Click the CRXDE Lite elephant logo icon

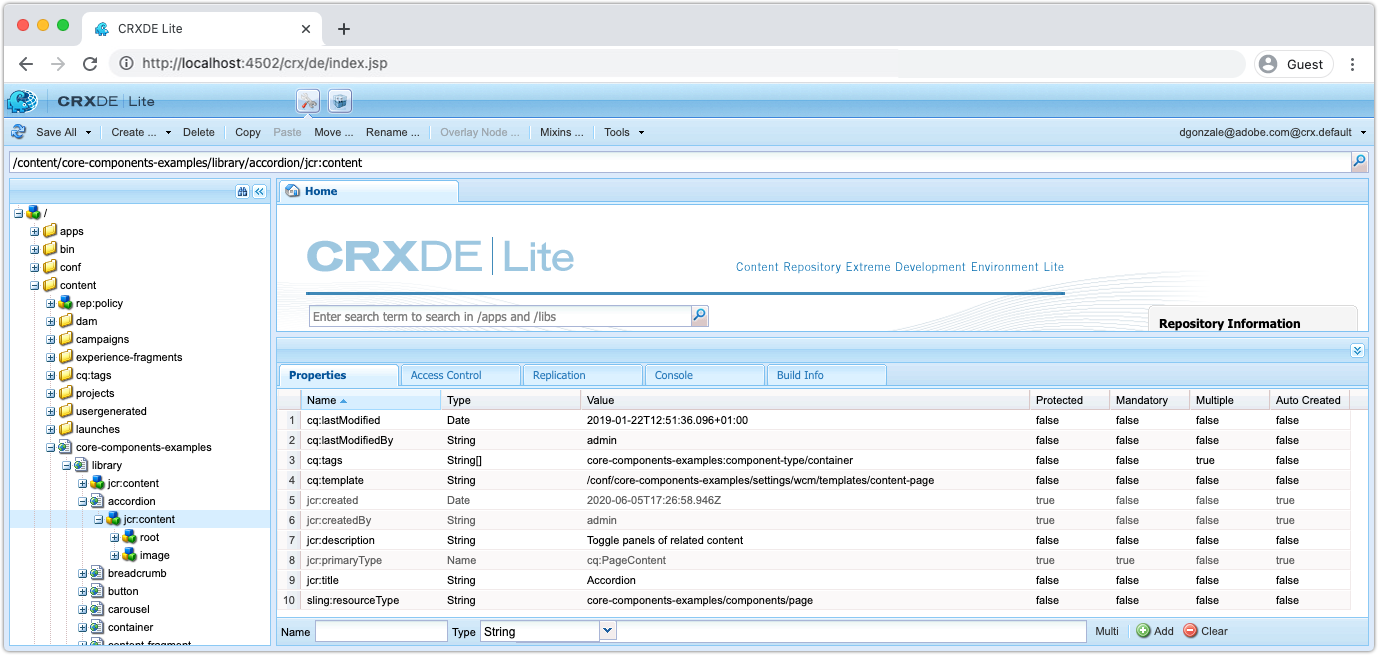(x=21, y=101)
